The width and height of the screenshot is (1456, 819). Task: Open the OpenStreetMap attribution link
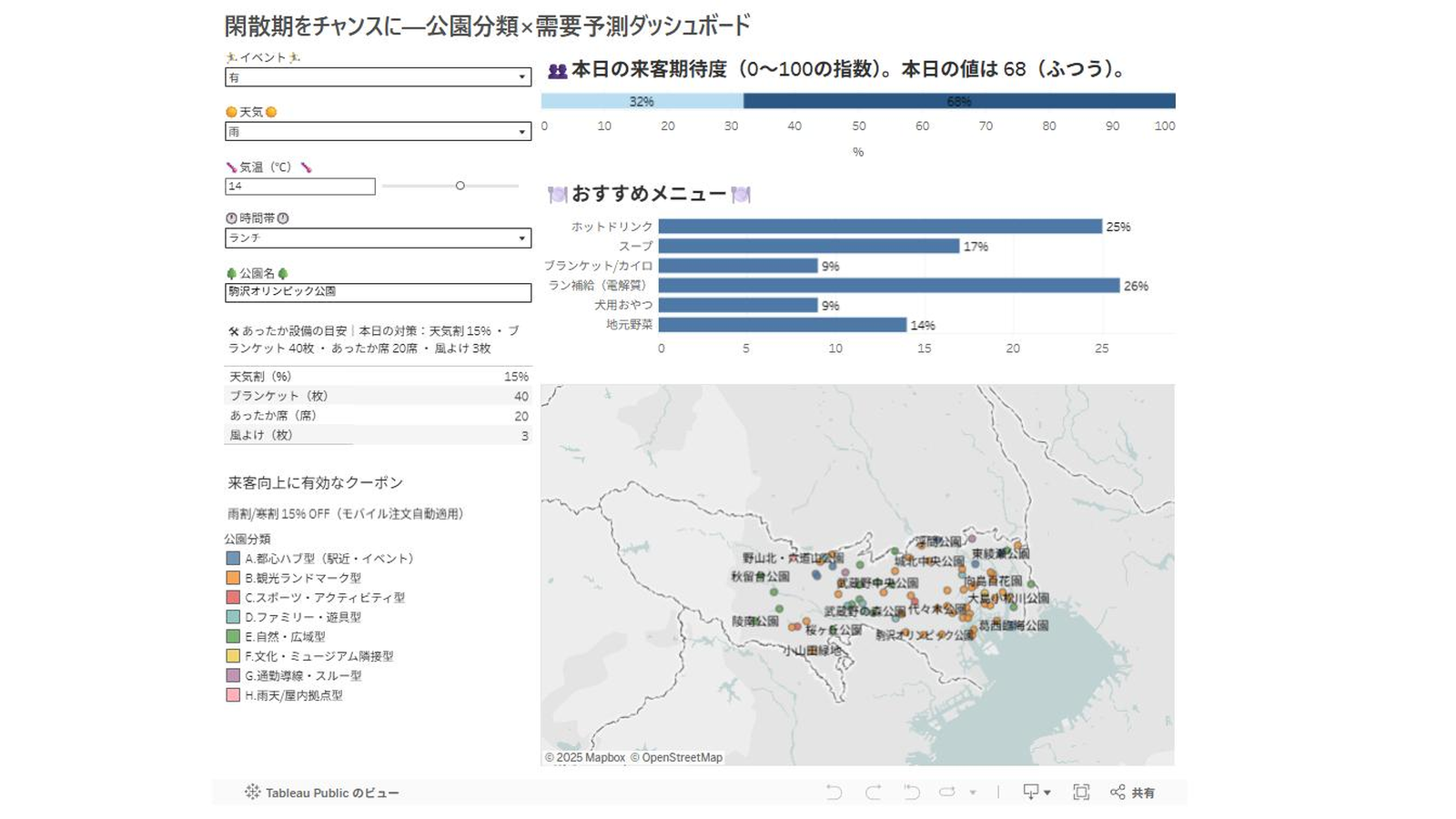676,757
